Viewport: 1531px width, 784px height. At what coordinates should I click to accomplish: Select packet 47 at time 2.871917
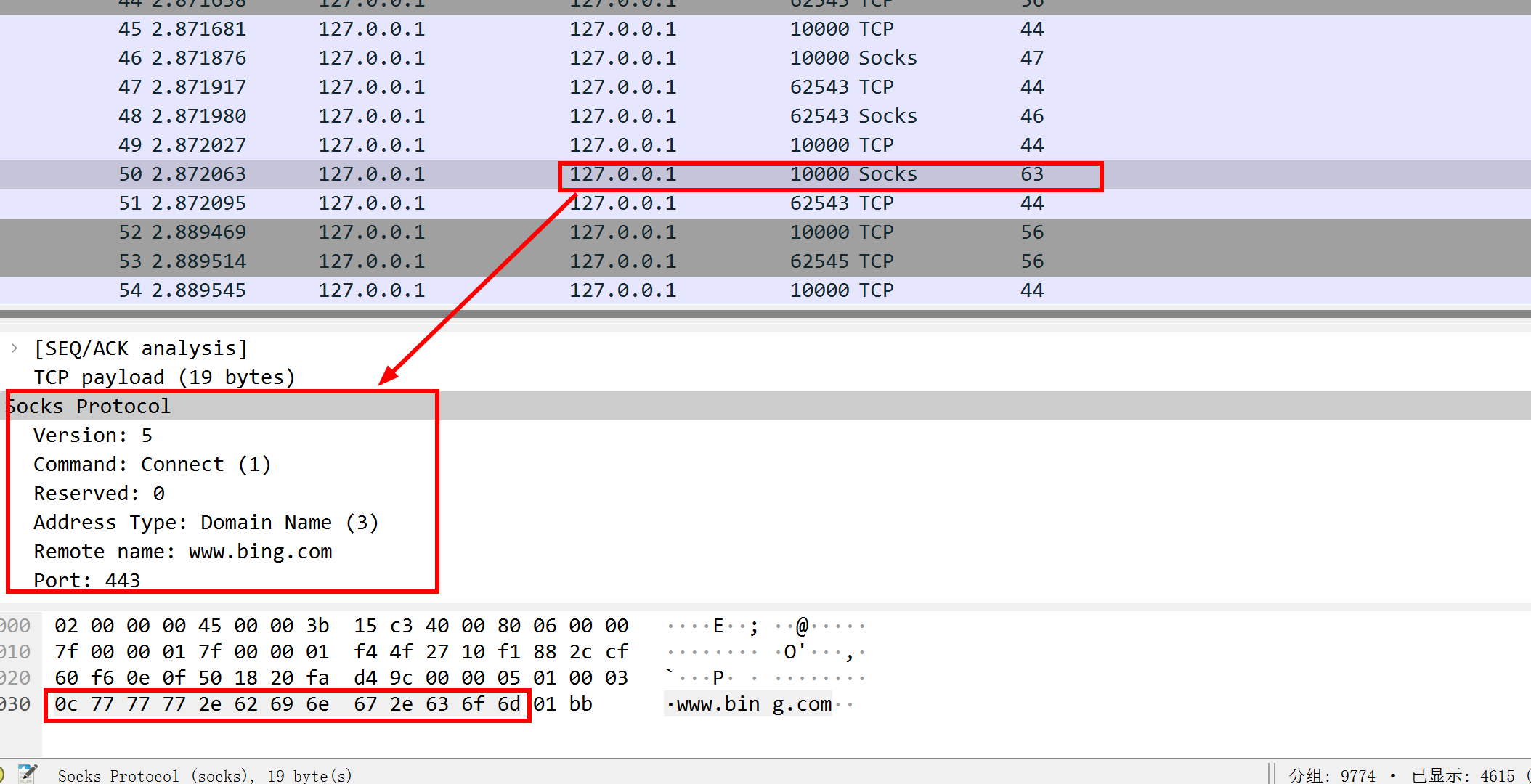click(765, 88)
